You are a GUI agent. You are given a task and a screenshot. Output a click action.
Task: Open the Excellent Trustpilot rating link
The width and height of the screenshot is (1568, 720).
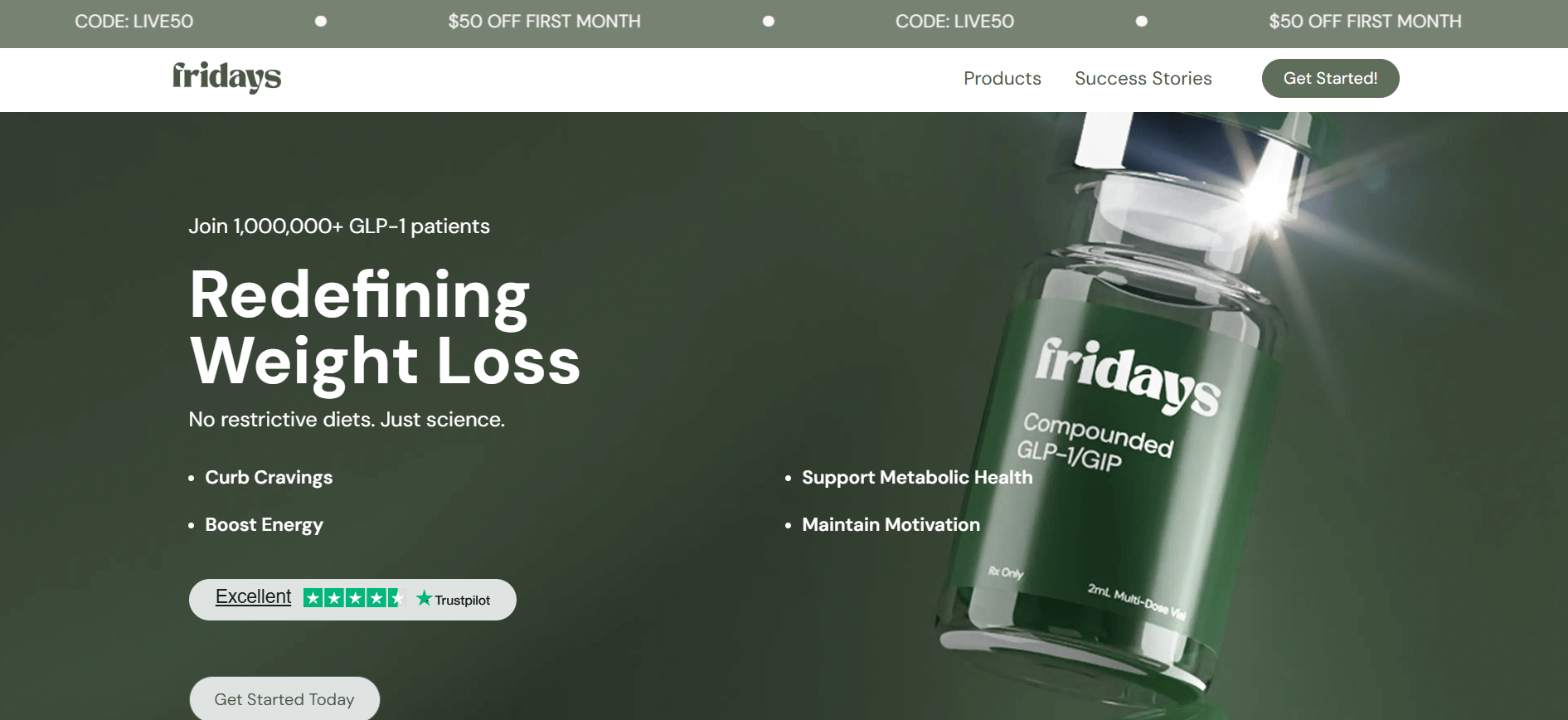(253, 596)
